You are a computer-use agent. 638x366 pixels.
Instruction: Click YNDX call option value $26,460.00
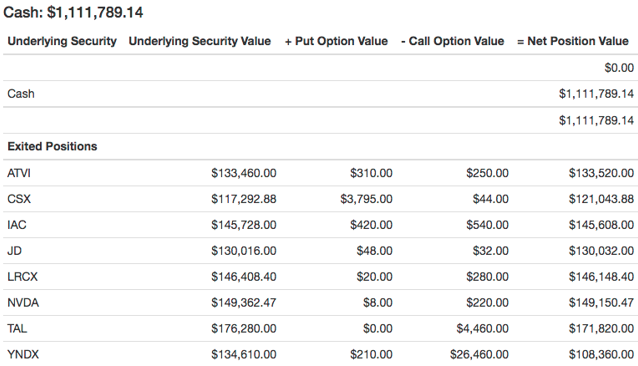pos(479,355)
